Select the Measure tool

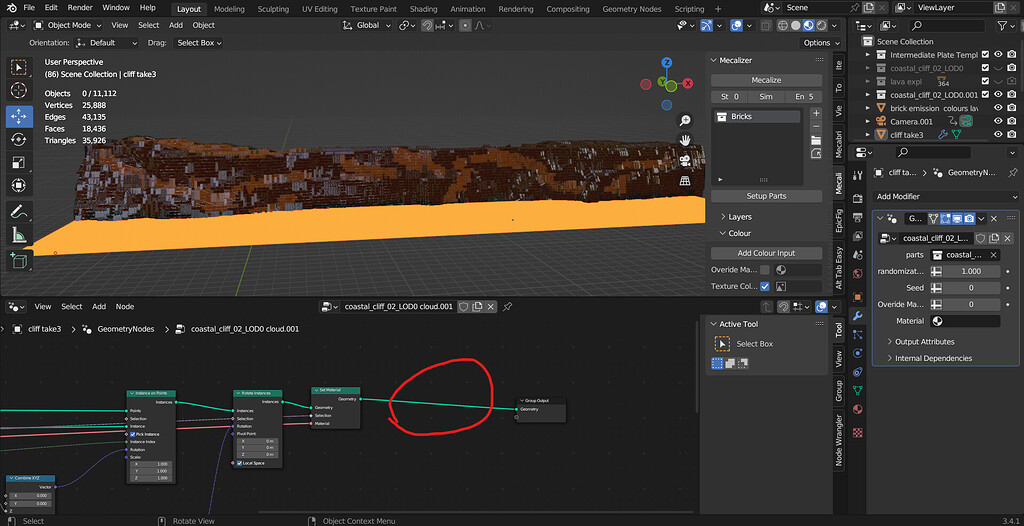point(18,235)
